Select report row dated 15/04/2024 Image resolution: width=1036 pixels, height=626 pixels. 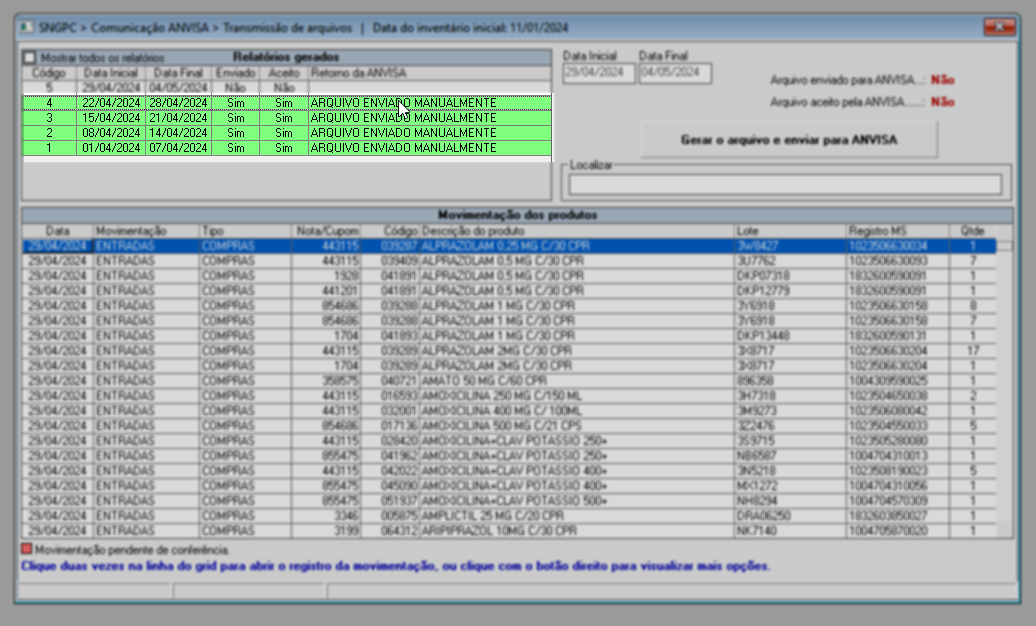[287, 118]
